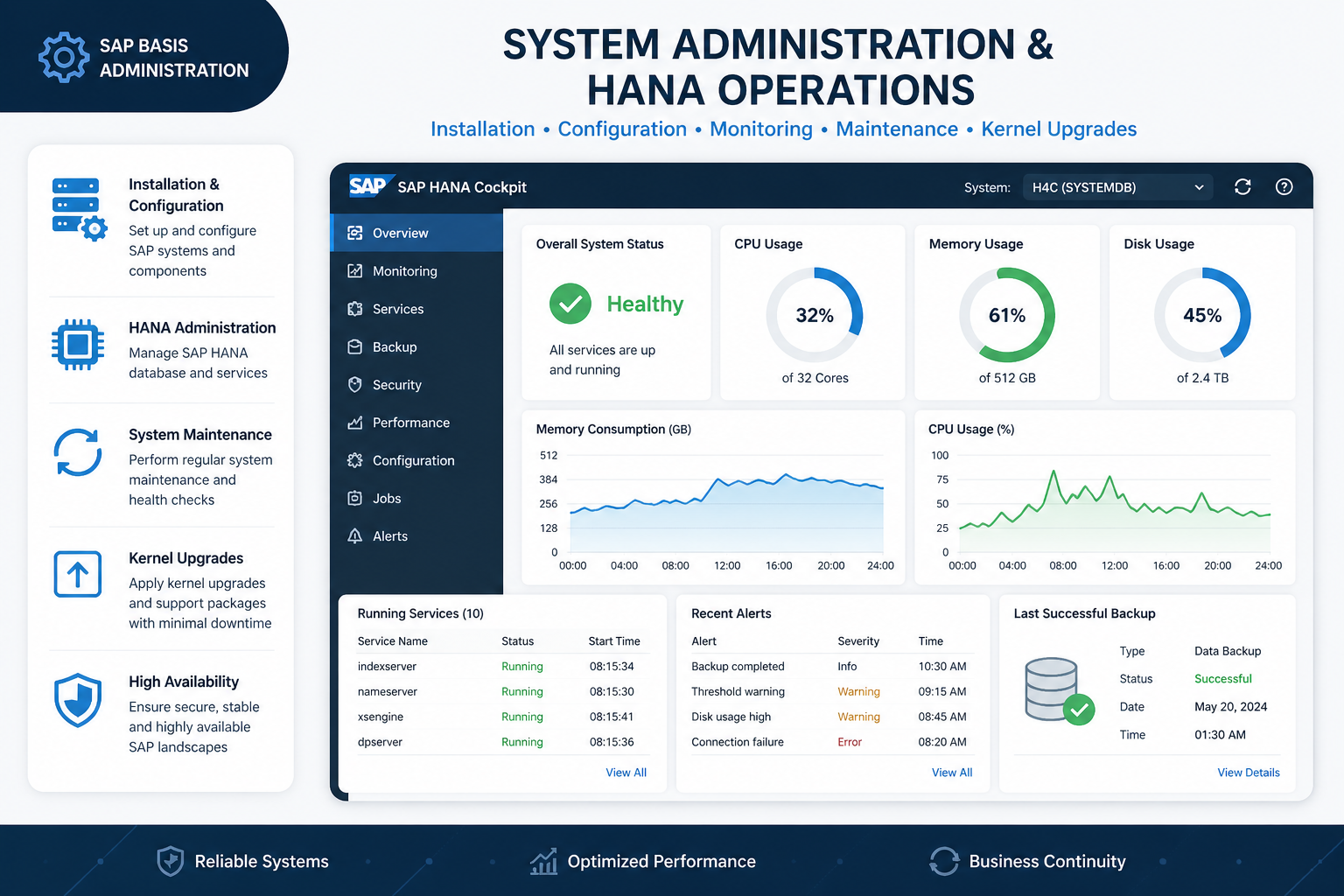Open the System H4C (SYSTEMDB) dropdown

coord(1117,187)
